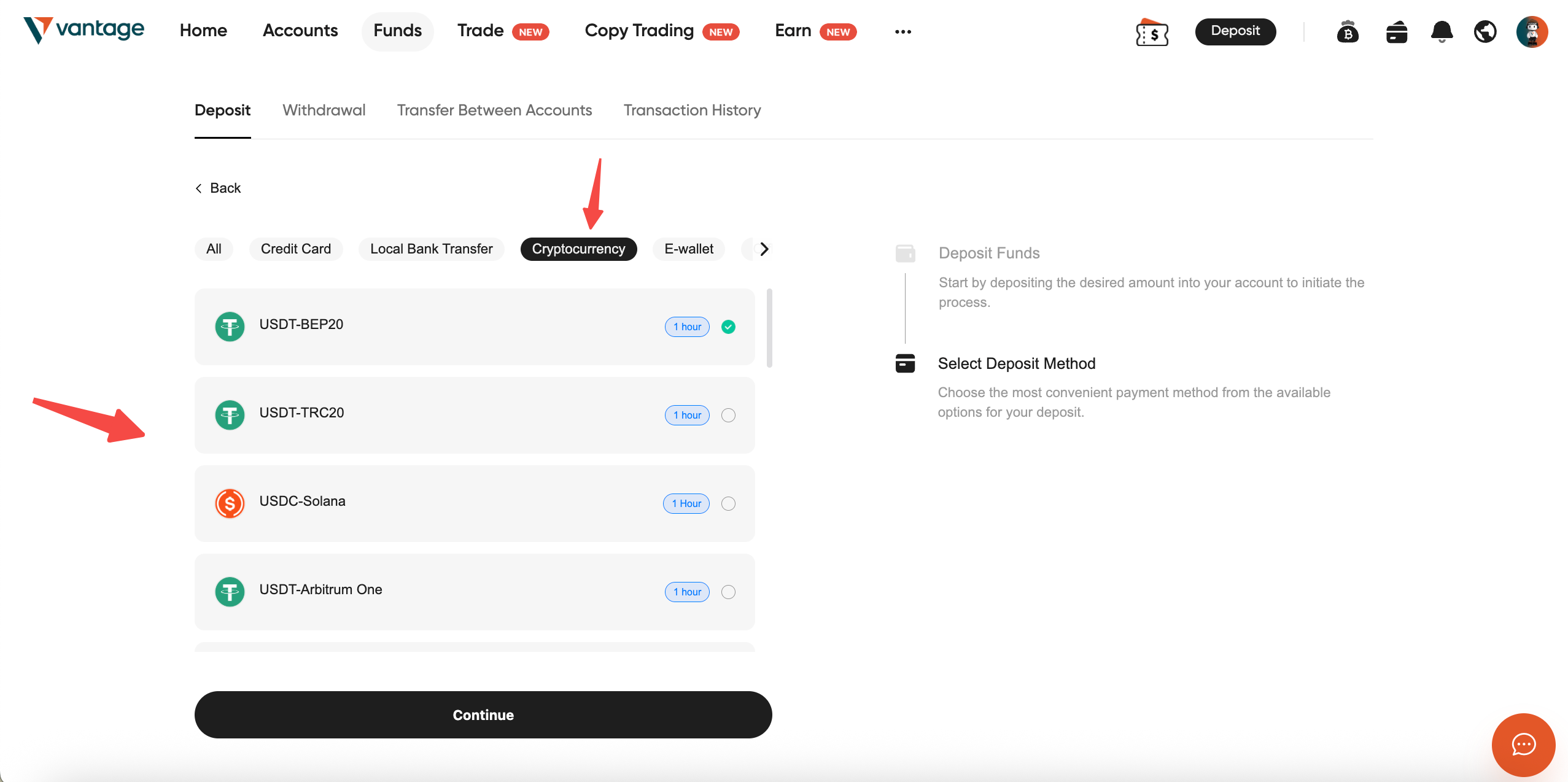Click the USDC-Solana coin icon
The image size is (1568, 782).
click(230, 503)
